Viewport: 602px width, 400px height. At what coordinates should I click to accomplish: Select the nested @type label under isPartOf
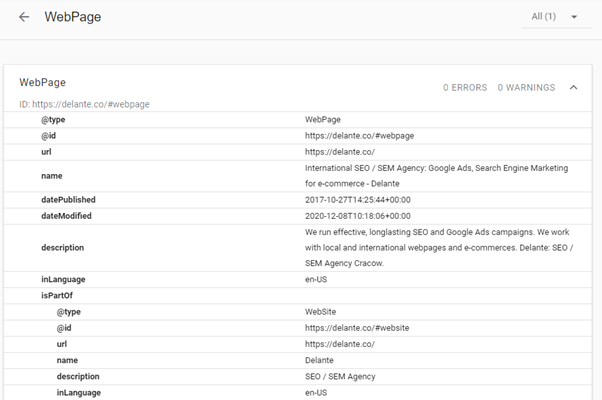(x=69, y=312)
